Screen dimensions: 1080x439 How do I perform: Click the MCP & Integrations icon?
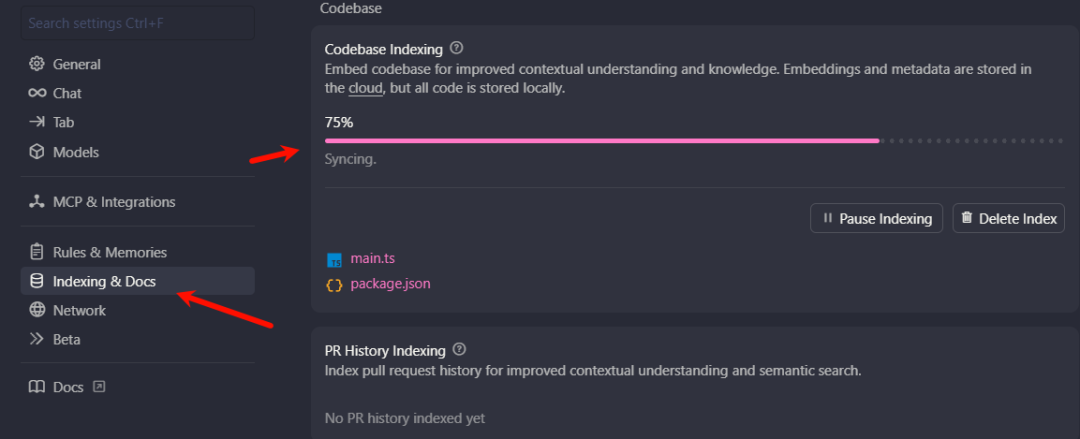37,202
